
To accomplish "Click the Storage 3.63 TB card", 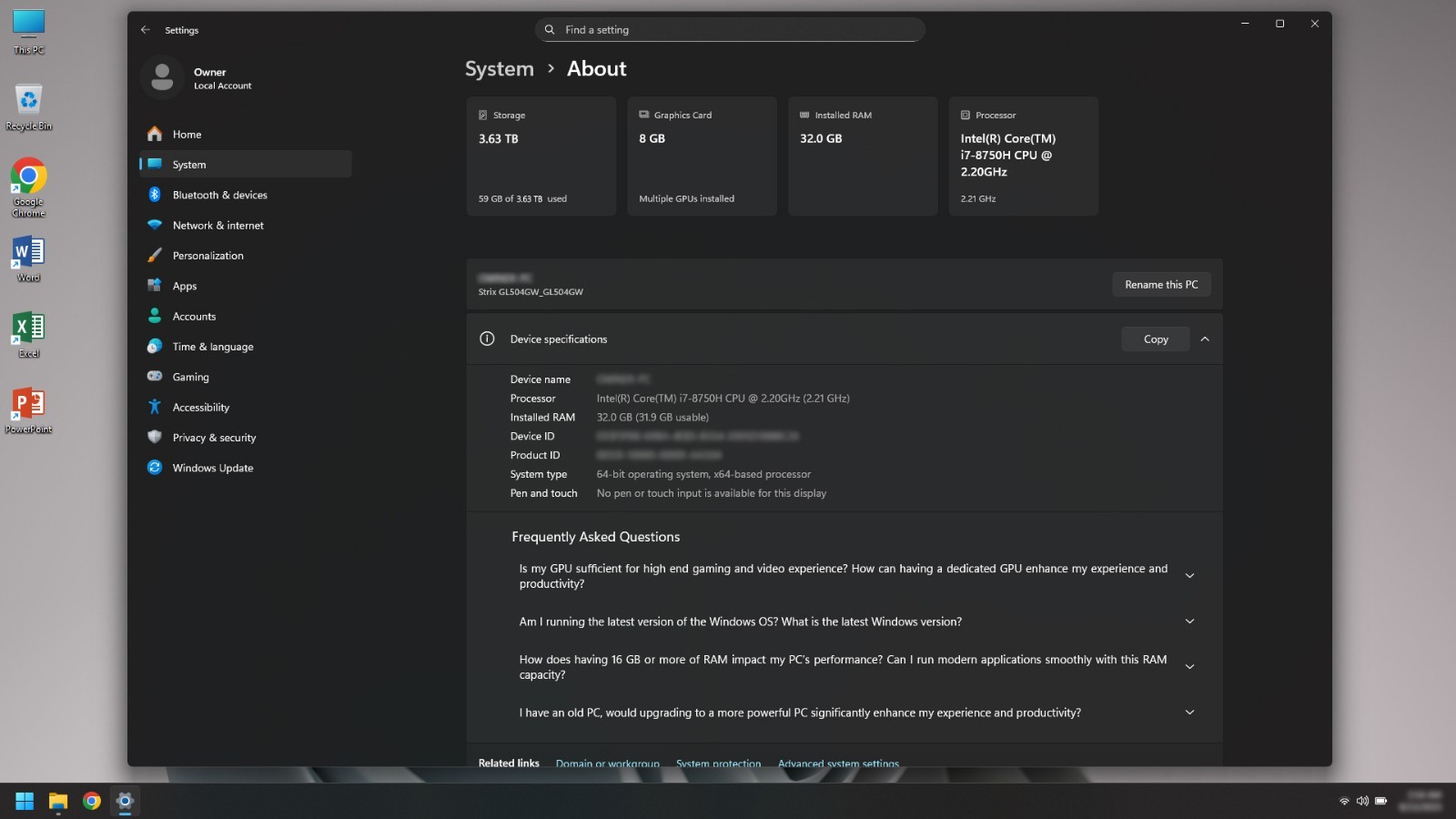I will [x=541, y=156].
